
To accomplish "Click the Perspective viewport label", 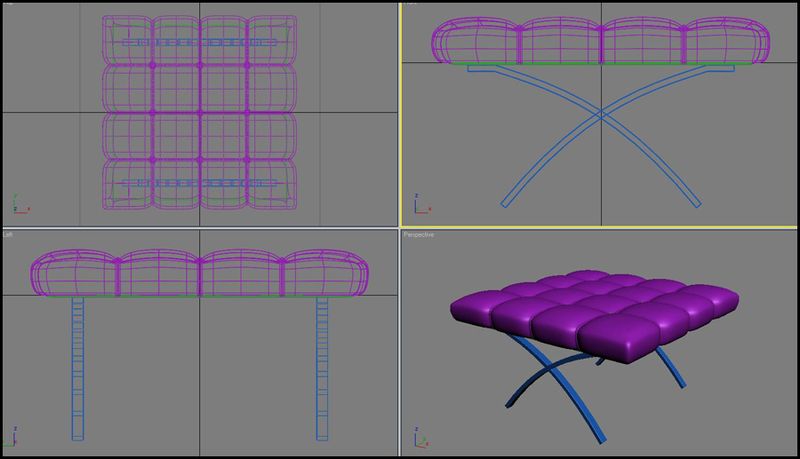I will (418, 235).
